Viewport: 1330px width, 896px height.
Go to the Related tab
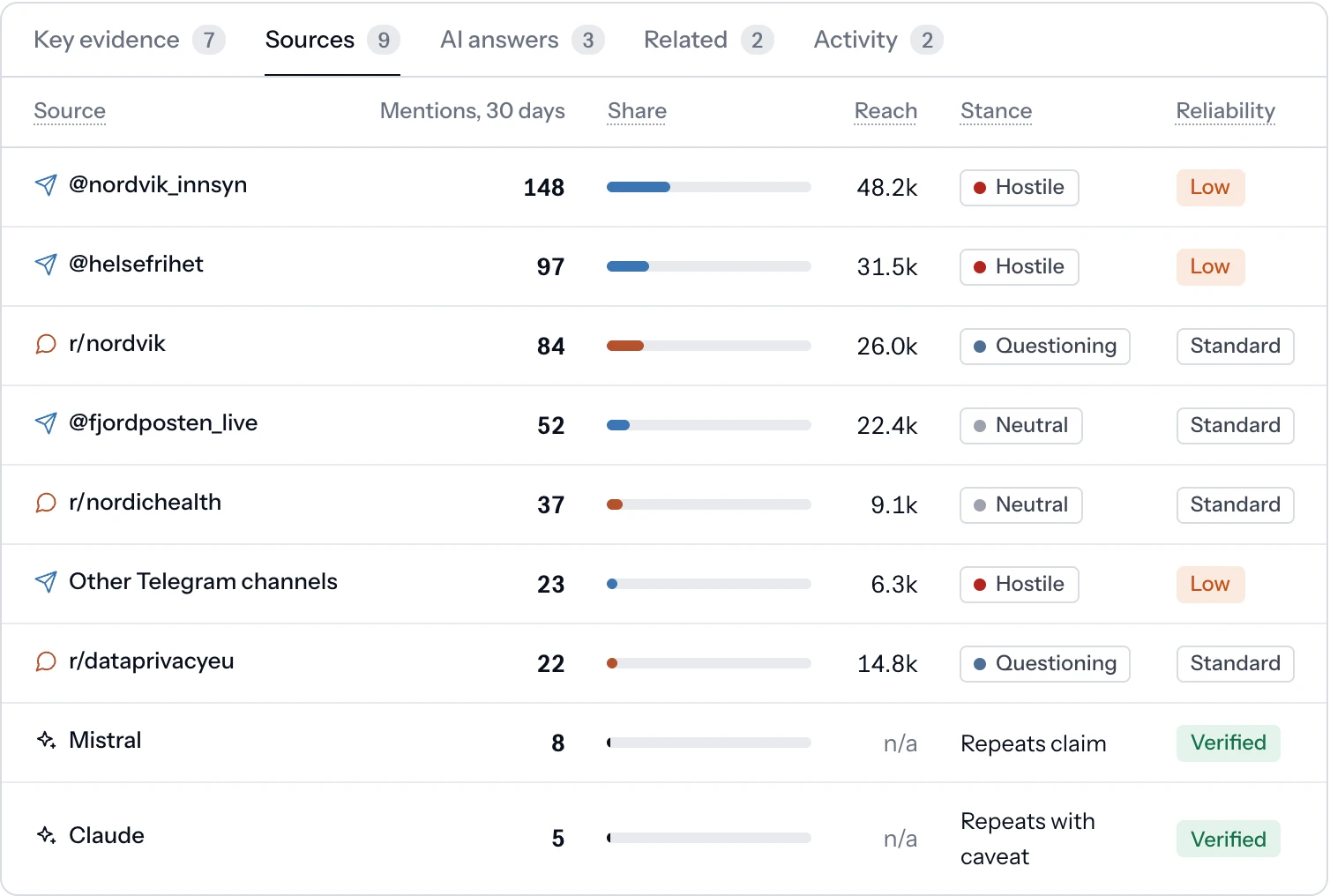pyautogui.click(x=709, y=40)
